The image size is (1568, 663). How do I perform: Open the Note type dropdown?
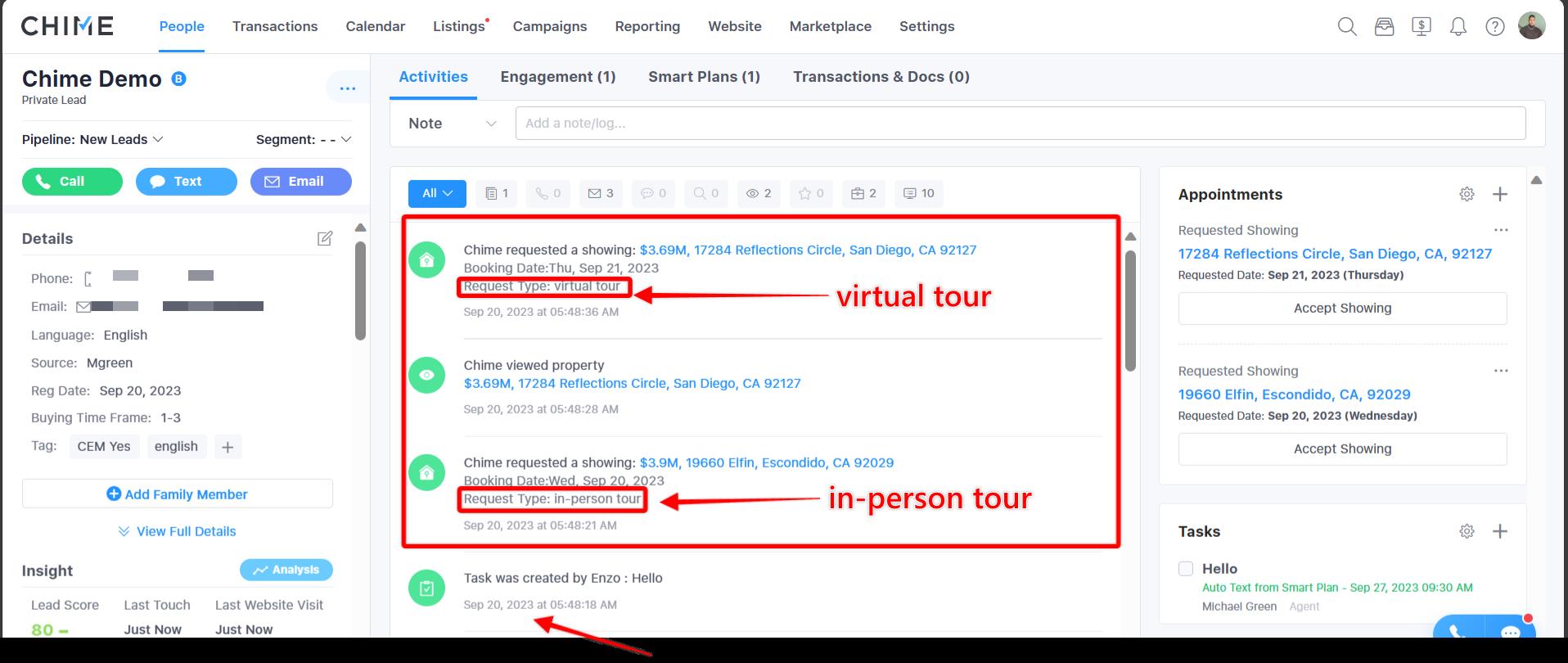453,124
